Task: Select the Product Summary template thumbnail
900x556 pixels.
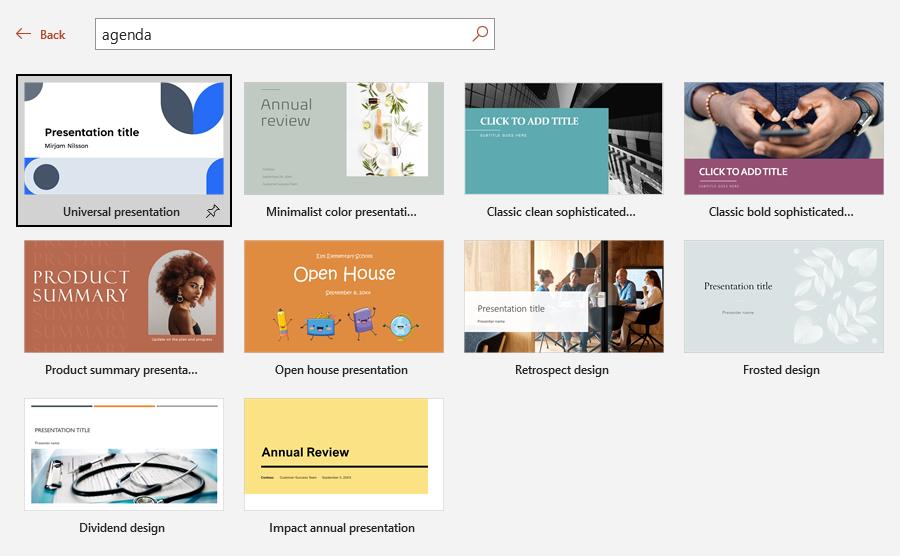Action: tap(124, 296)
